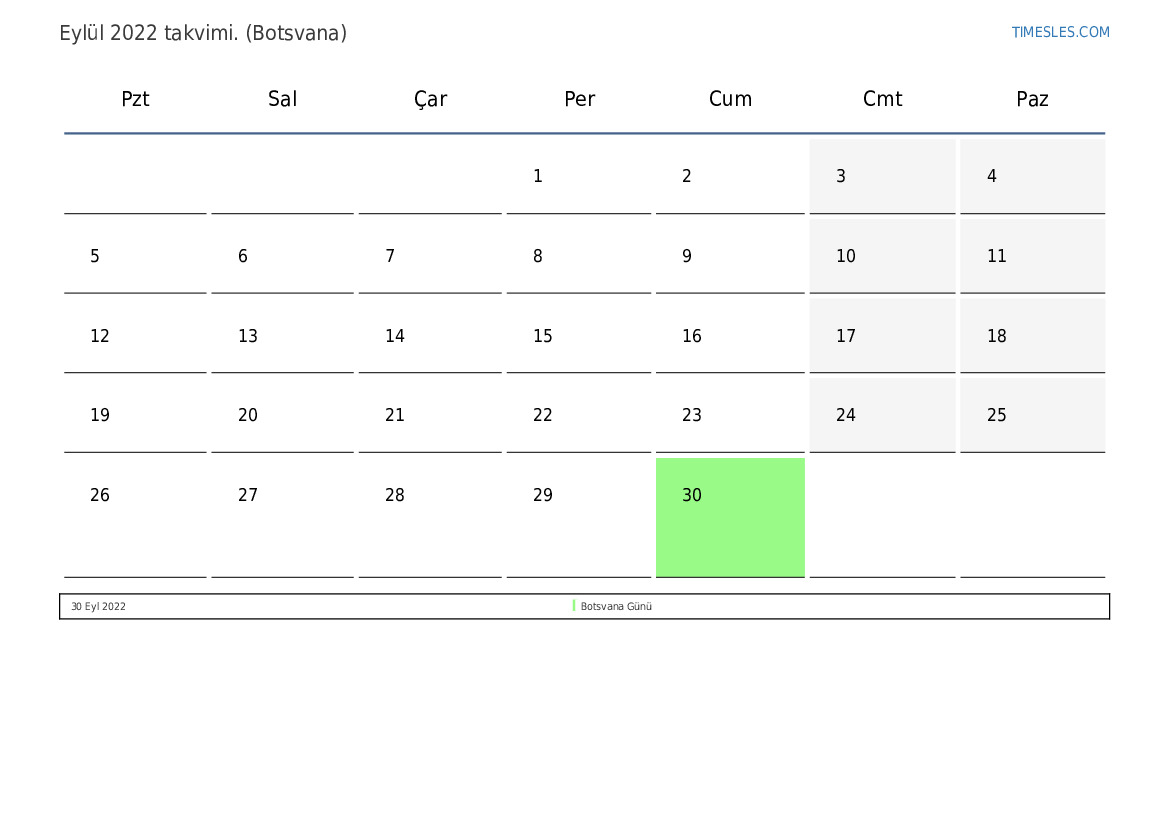Click the 30 Eyl 2022 date entry
1169x827 pixels.
pyautogui.click(x=98, y=606)
